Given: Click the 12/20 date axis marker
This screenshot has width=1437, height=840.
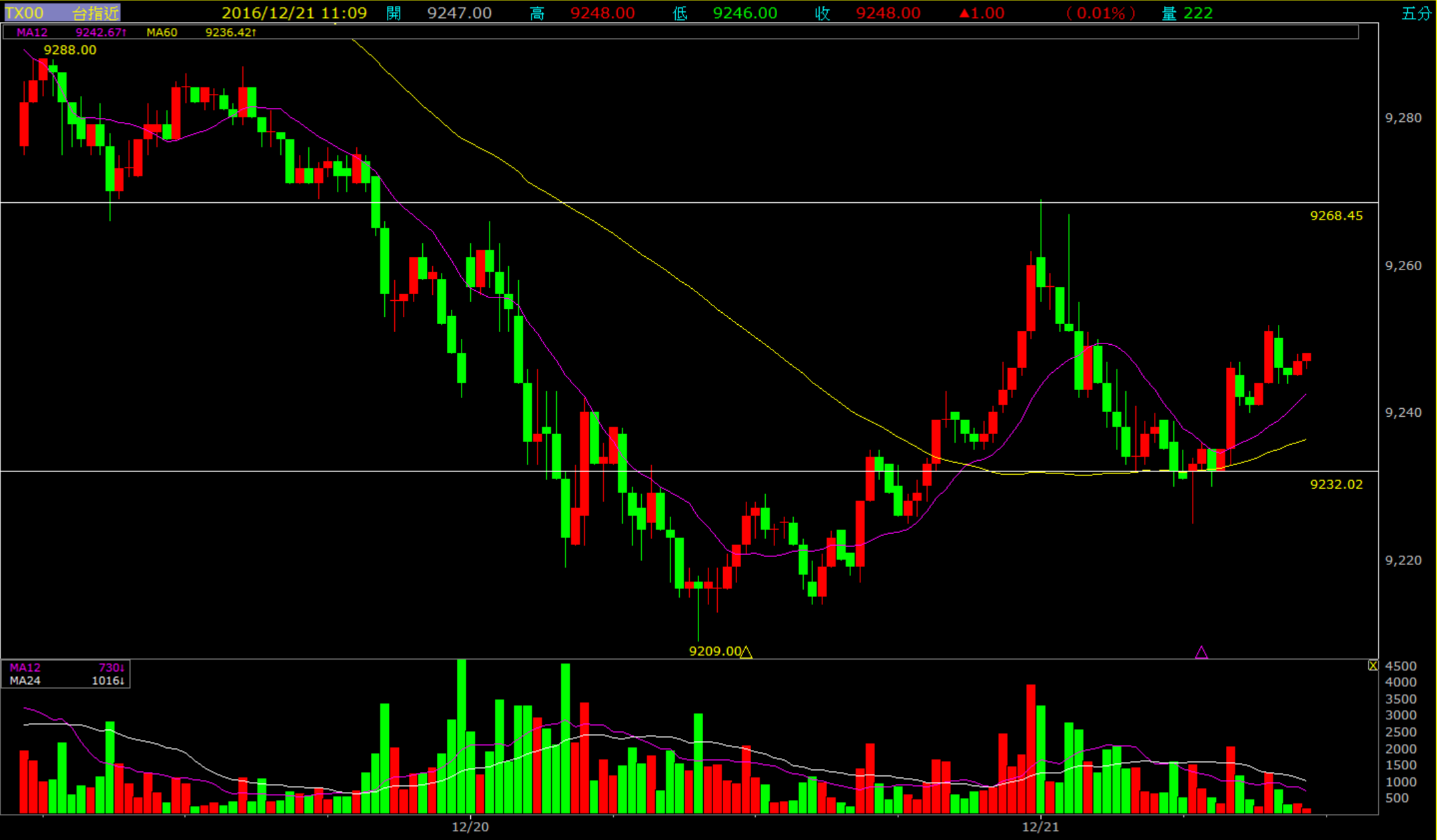Looking at the screenshot, I should [470, 827].
